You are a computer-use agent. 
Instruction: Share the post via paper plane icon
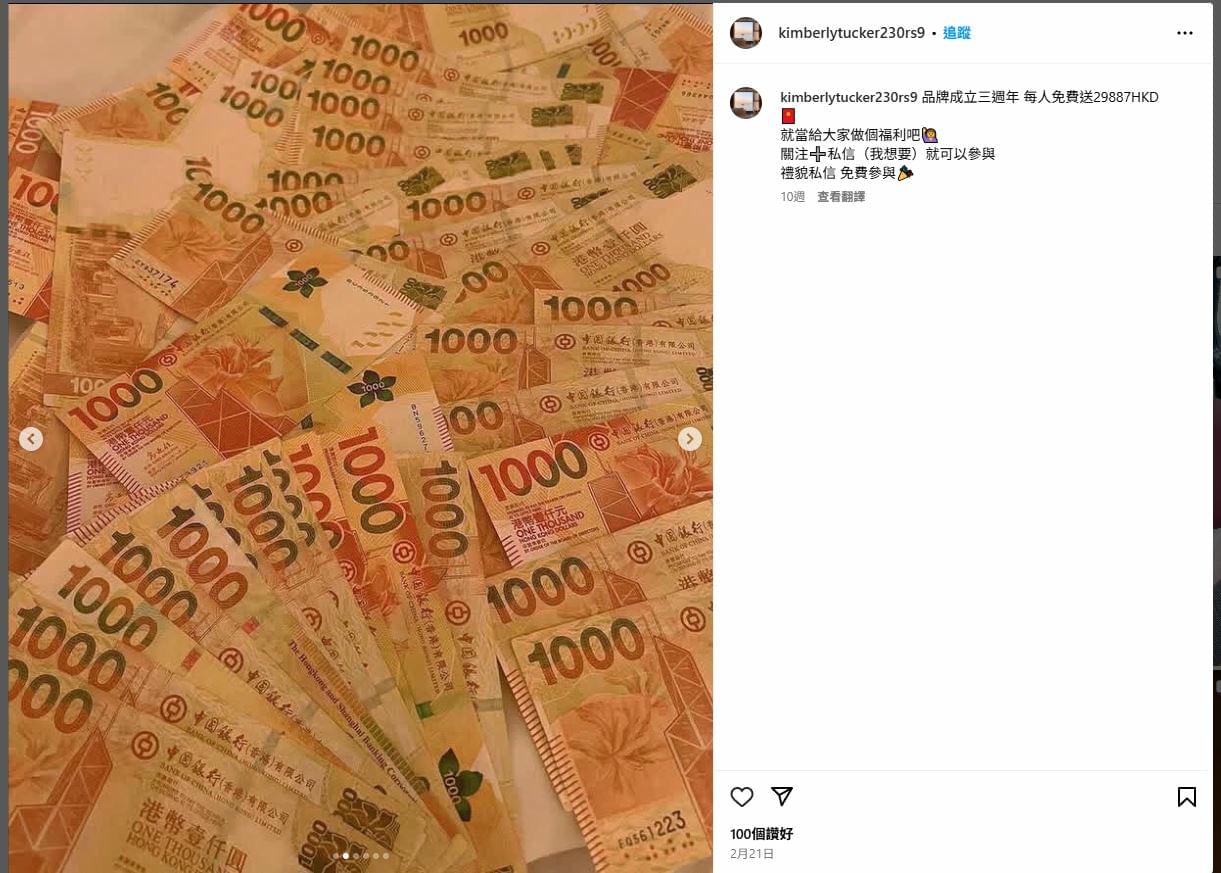point(782,796)
